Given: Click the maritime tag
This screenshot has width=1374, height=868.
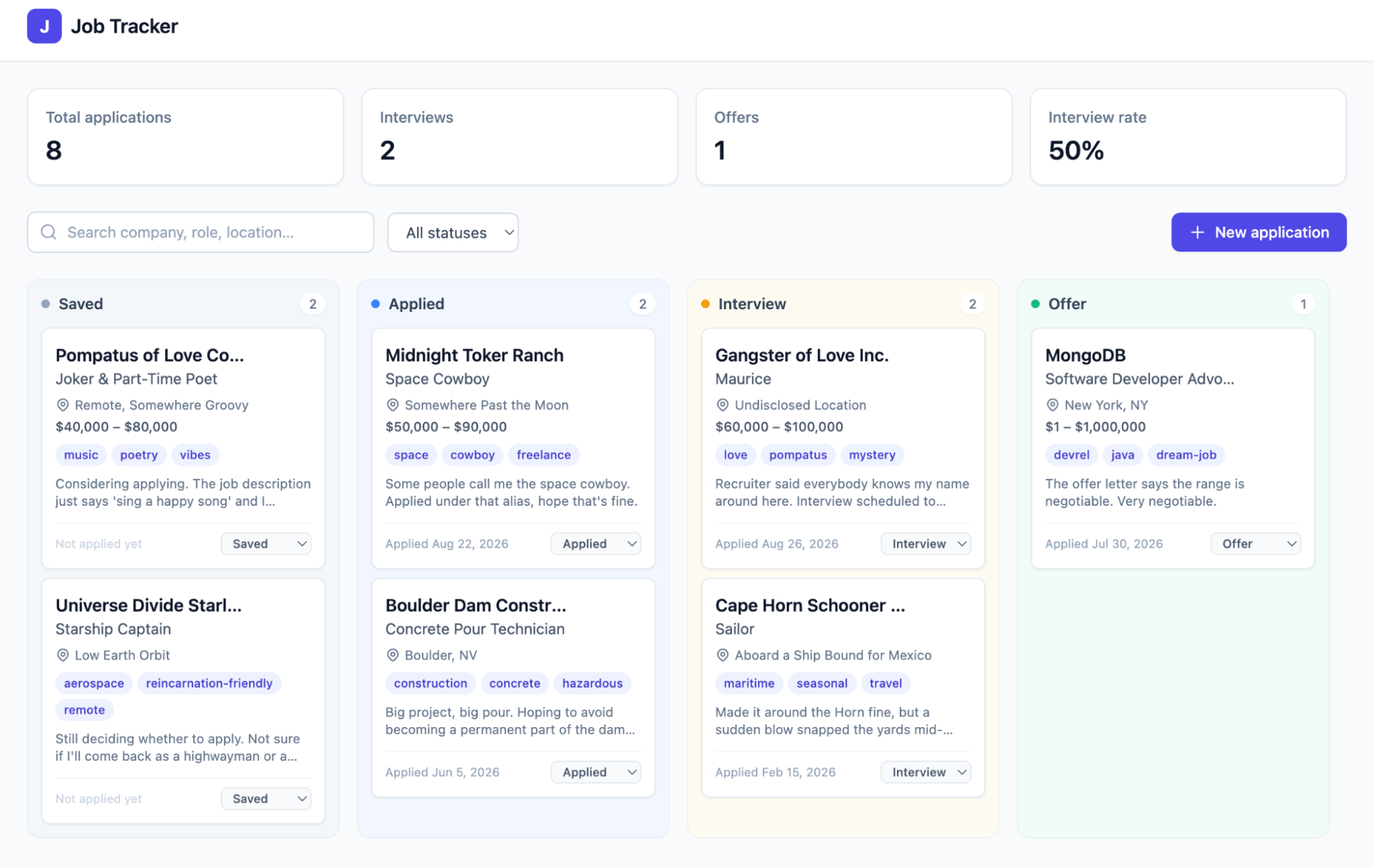Looking at the screenshot, I should click(x=749, y=683).
